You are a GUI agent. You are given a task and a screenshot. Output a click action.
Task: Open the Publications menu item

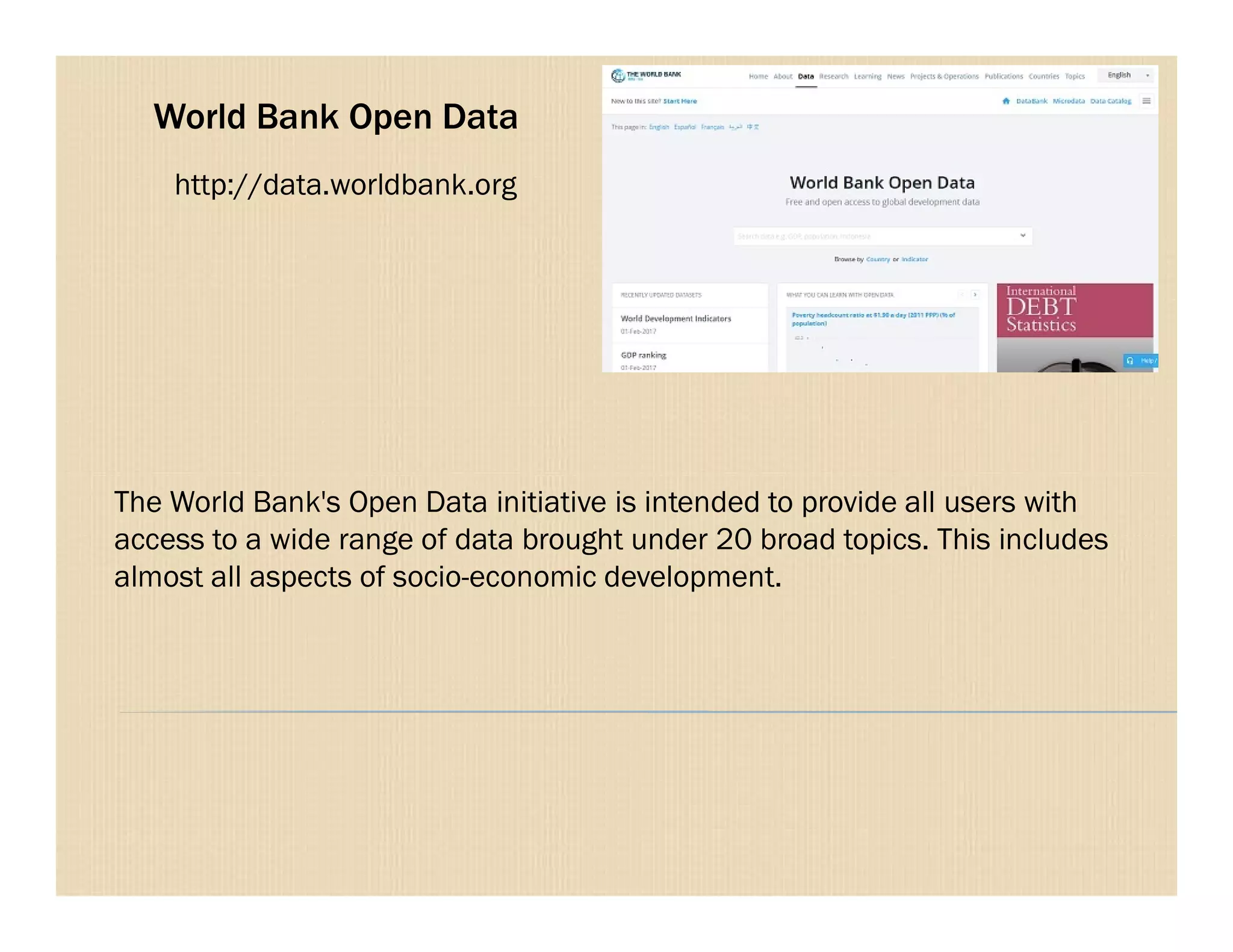point(1004,76)
